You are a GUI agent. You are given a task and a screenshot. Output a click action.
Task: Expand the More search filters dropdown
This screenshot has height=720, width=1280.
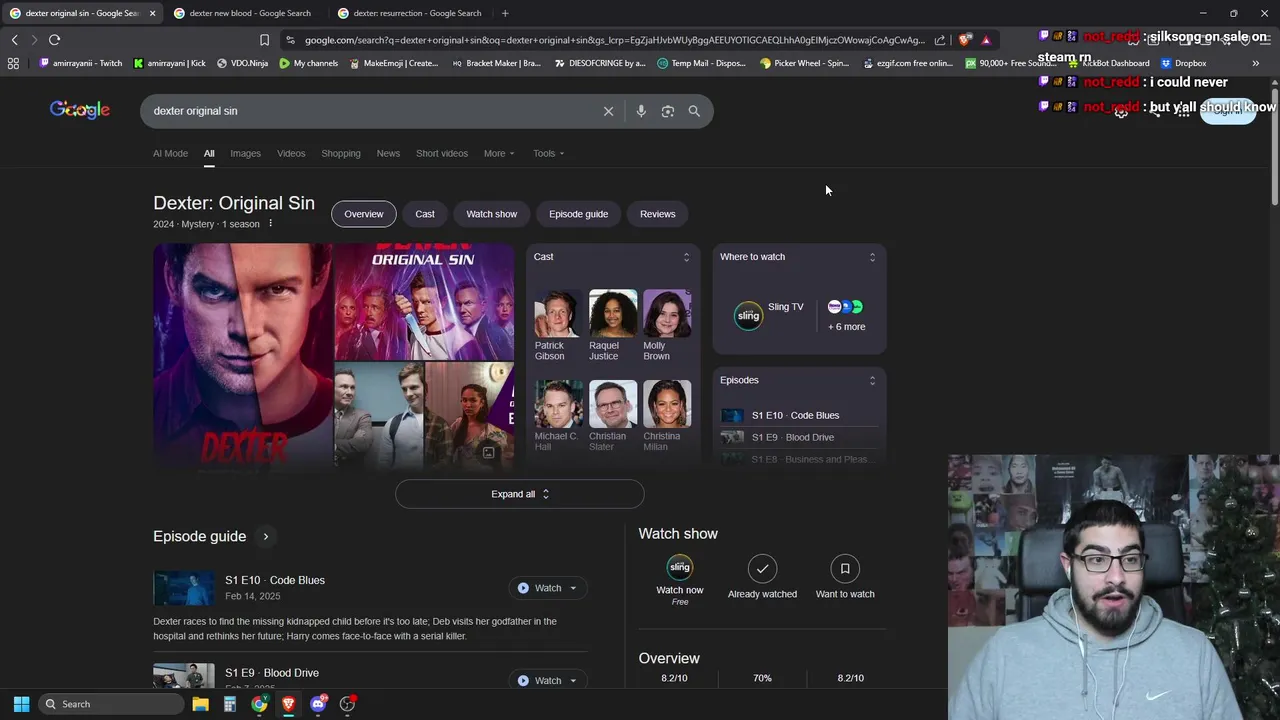coord(499,153)
